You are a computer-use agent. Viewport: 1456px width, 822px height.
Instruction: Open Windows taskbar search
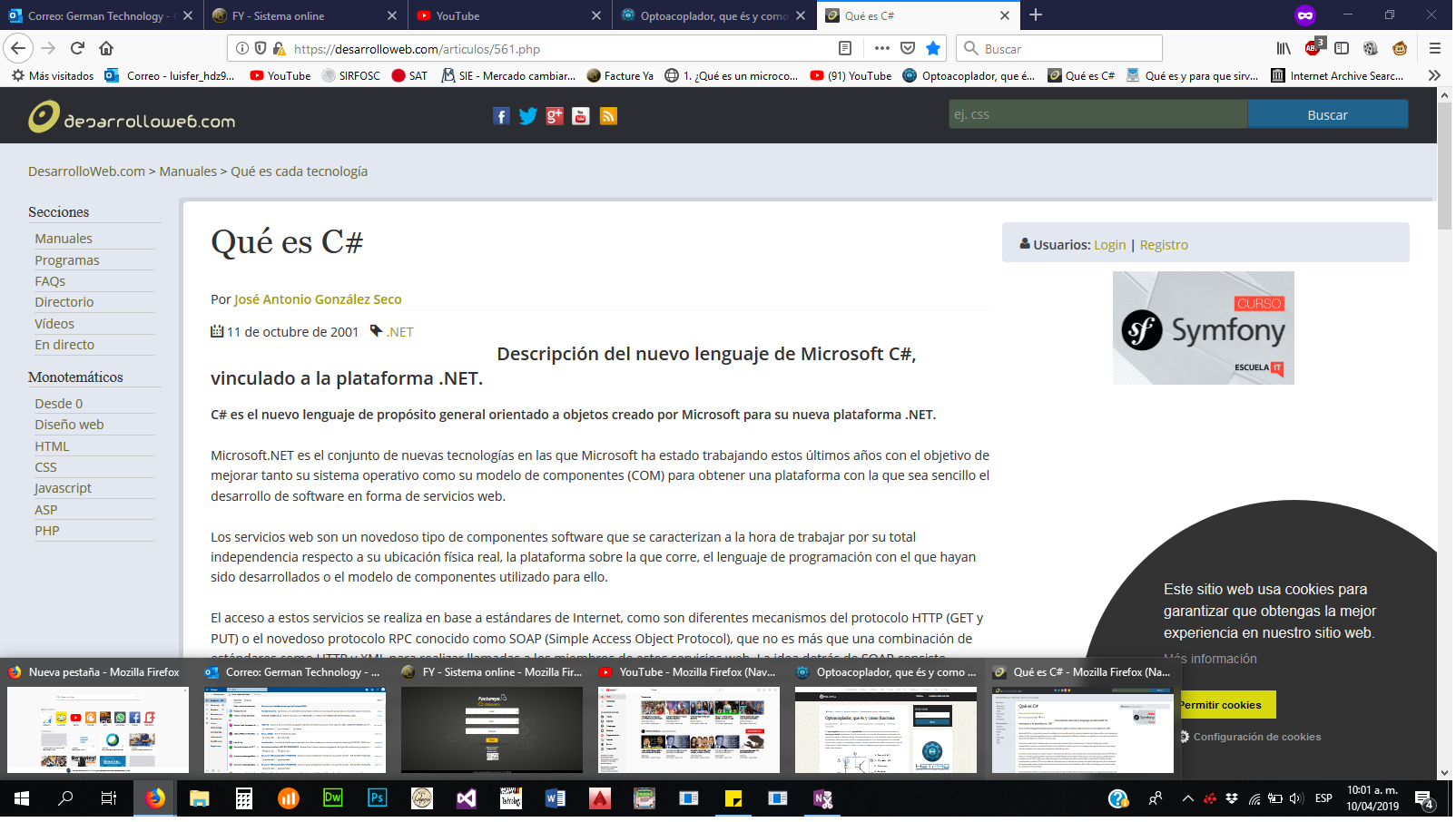coord(65,798)
